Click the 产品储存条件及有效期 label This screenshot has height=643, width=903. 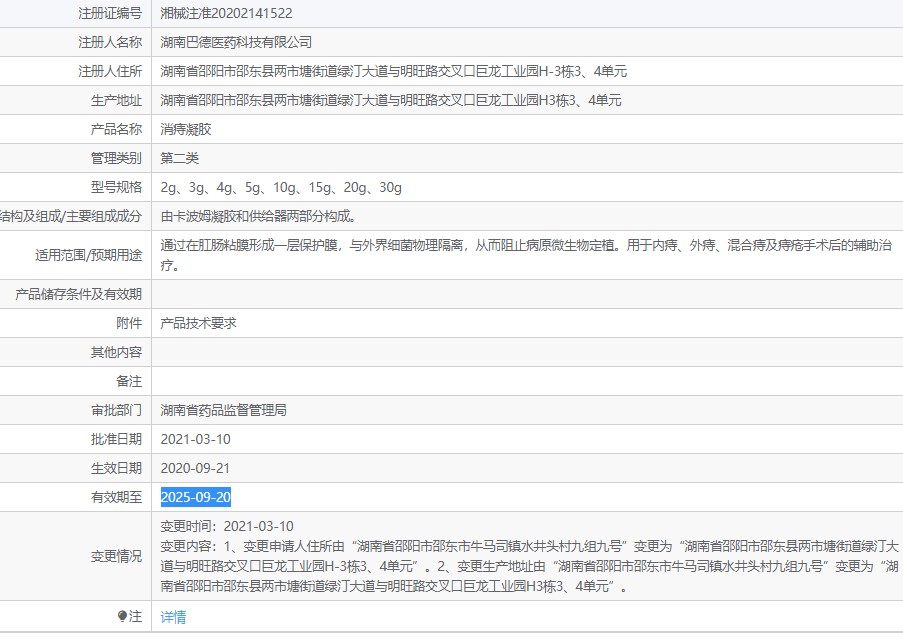[78, 294]
